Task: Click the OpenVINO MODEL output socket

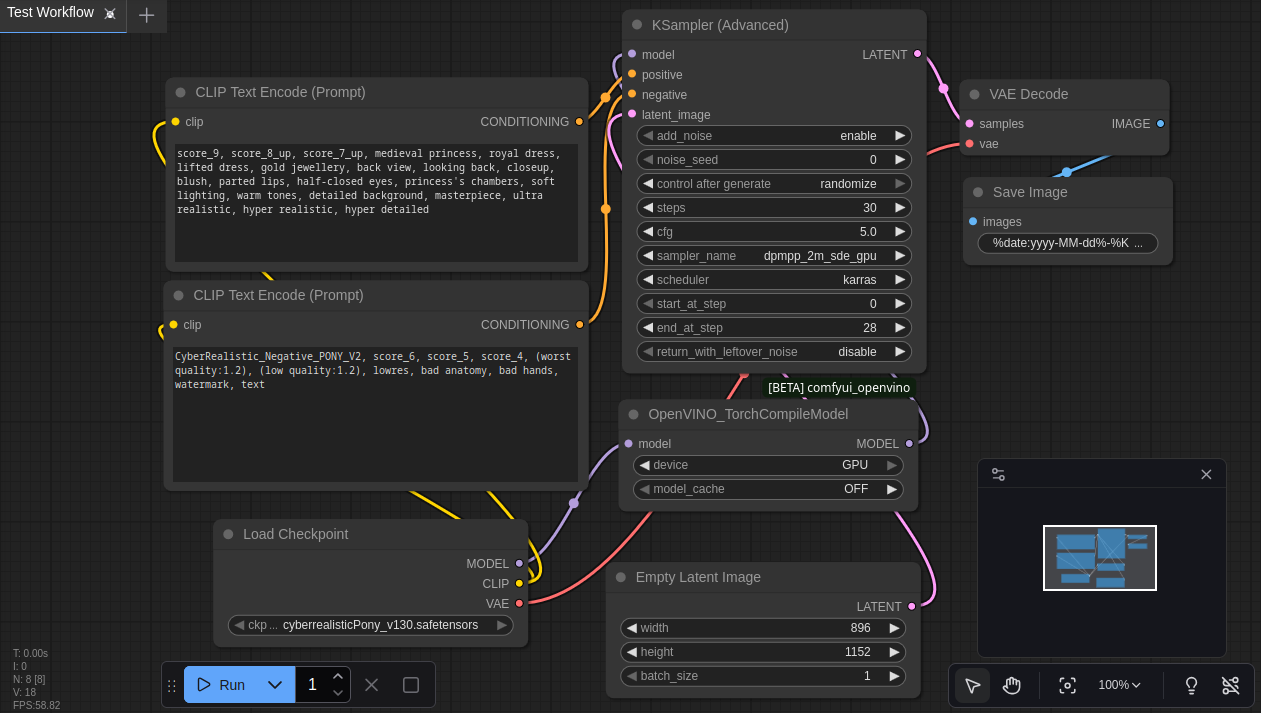Action: pos(909,443)
